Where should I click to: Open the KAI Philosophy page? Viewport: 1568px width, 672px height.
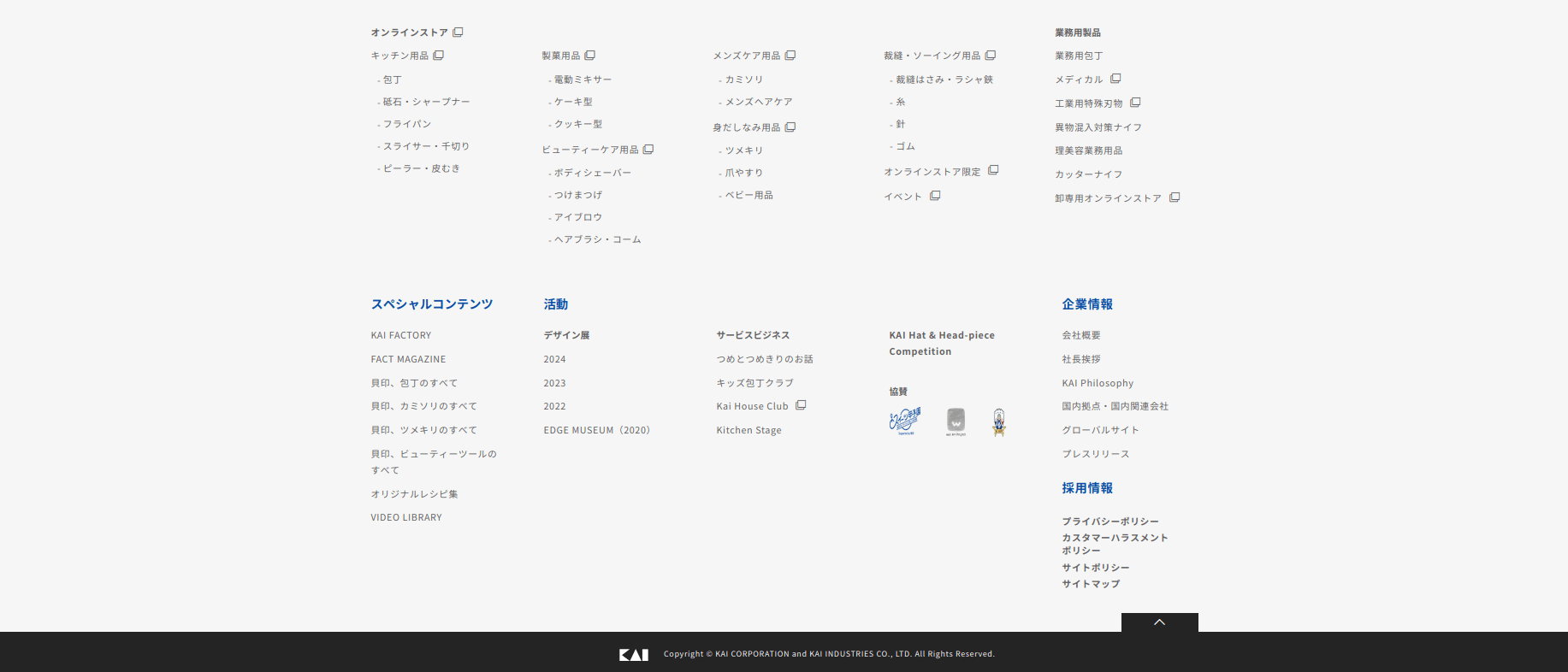click(x=1098, y=383)
